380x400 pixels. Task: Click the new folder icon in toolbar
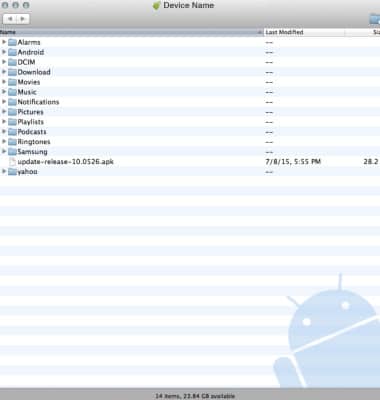point(375,19)
